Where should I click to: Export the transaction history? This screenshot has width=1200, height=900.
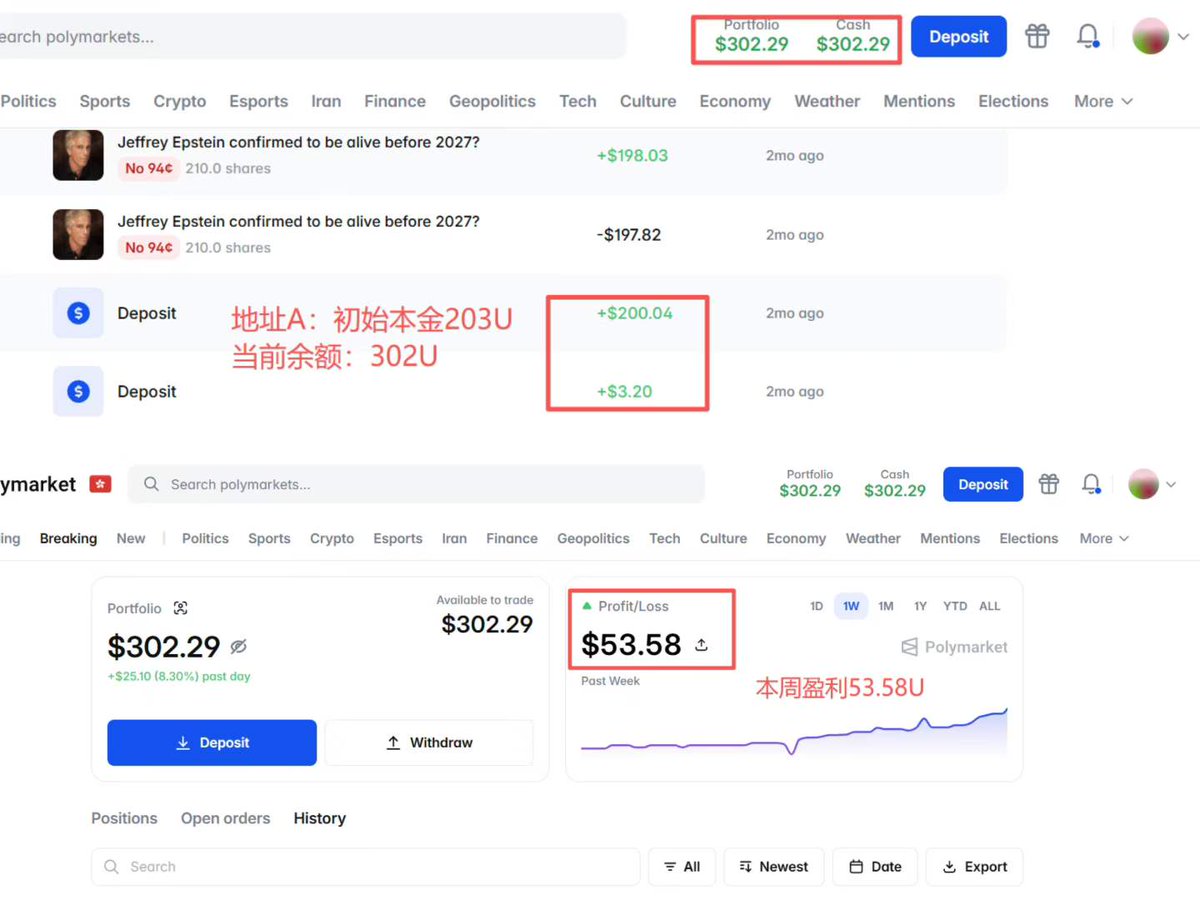[974, 867]
